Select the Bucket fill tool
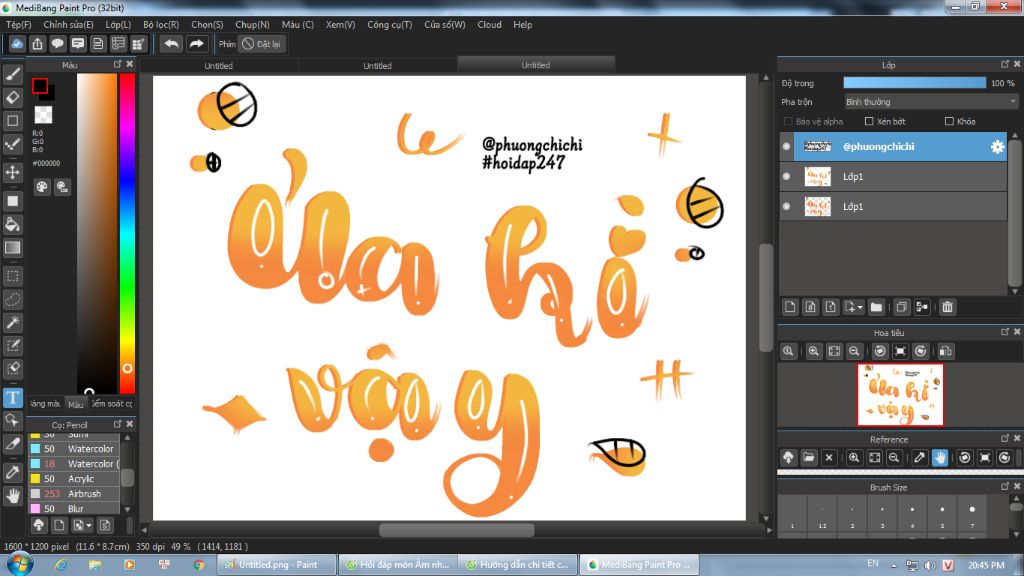Viewport: 1024px width, 576px height. (x=12, y=225)
